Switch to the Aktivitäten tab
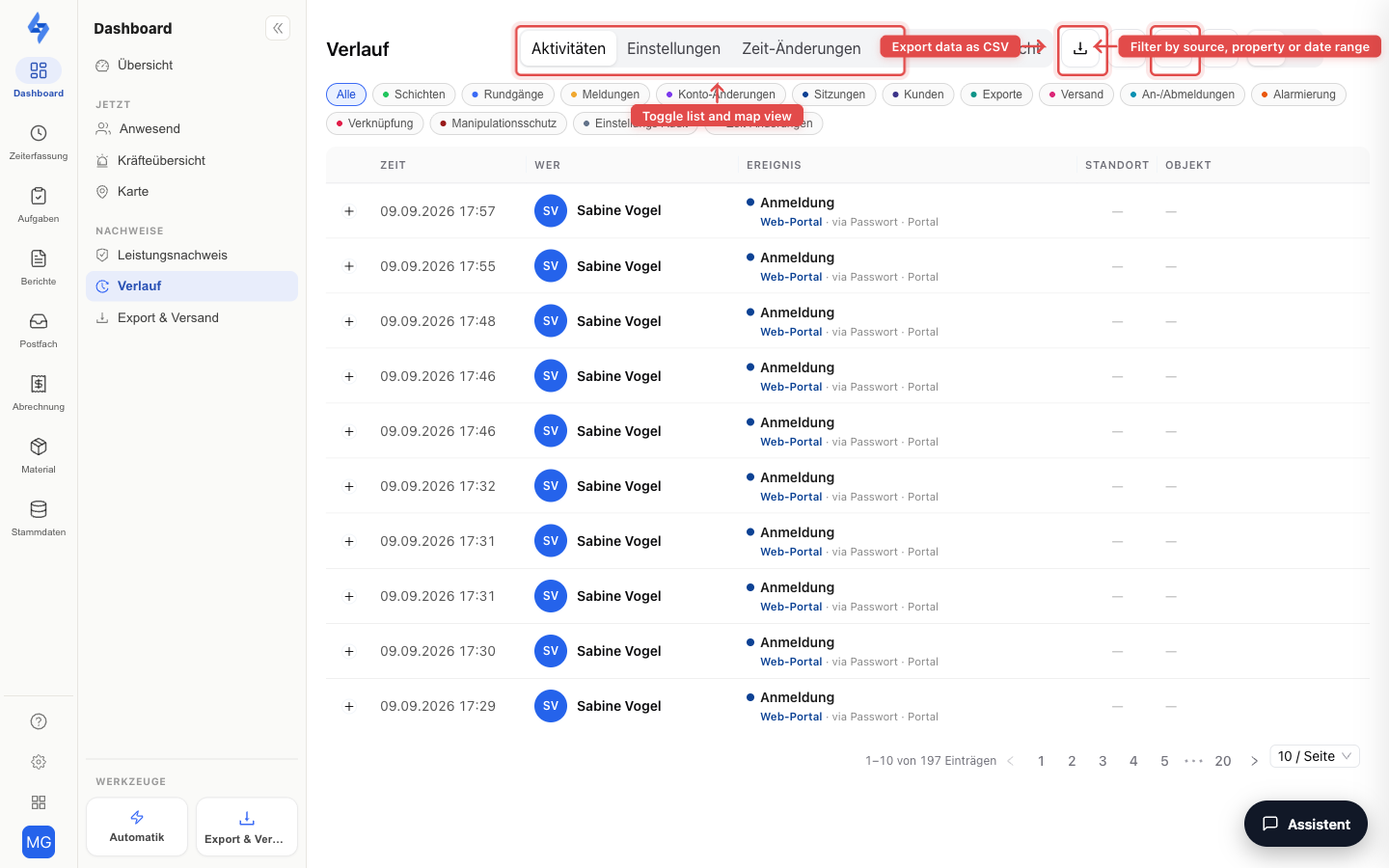 click(x=568, y=48)
